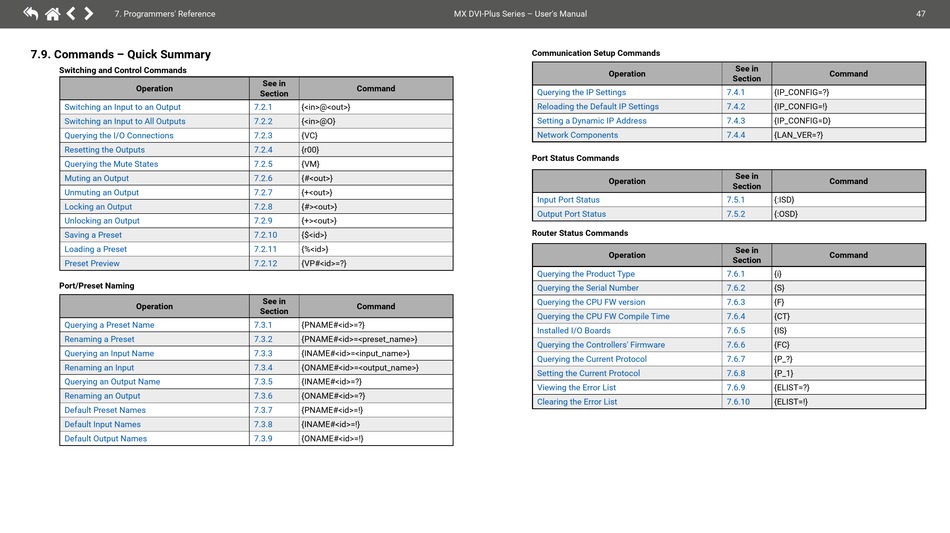Open 'Querying the IP Settings' link

pos(581,92)
